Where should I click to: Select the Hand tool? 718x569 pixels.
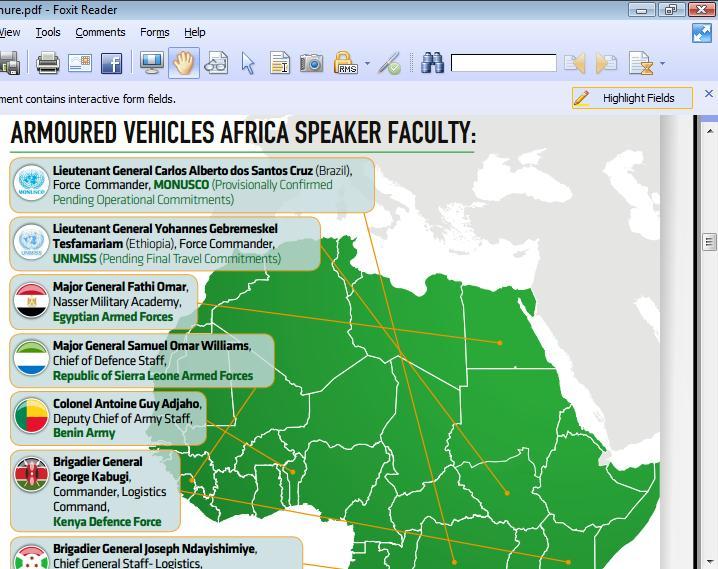click(x=184, y=63)
